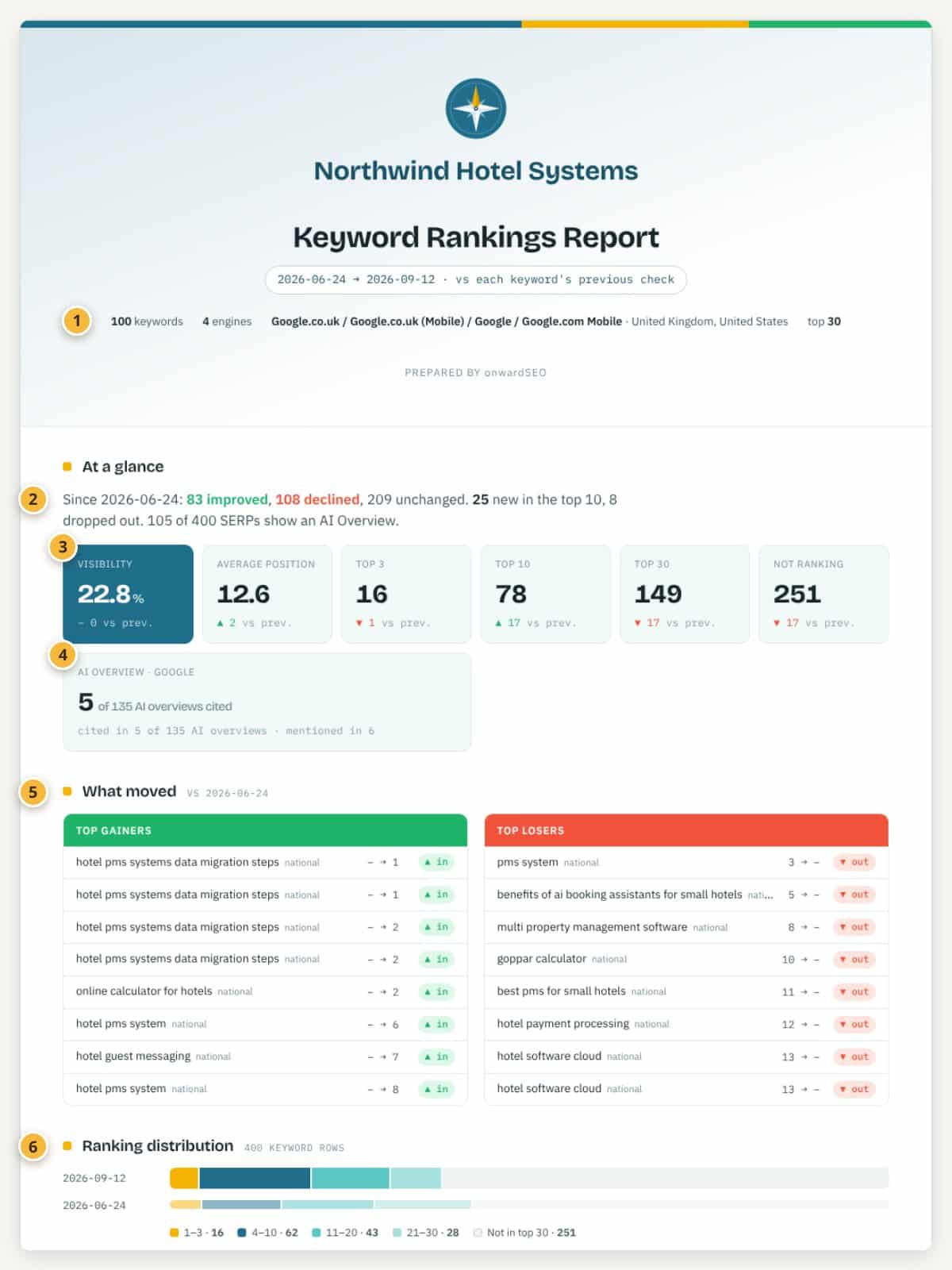Click the Top Losers table header
Viewport: 952px width, 1270px height.
(686, 830)
